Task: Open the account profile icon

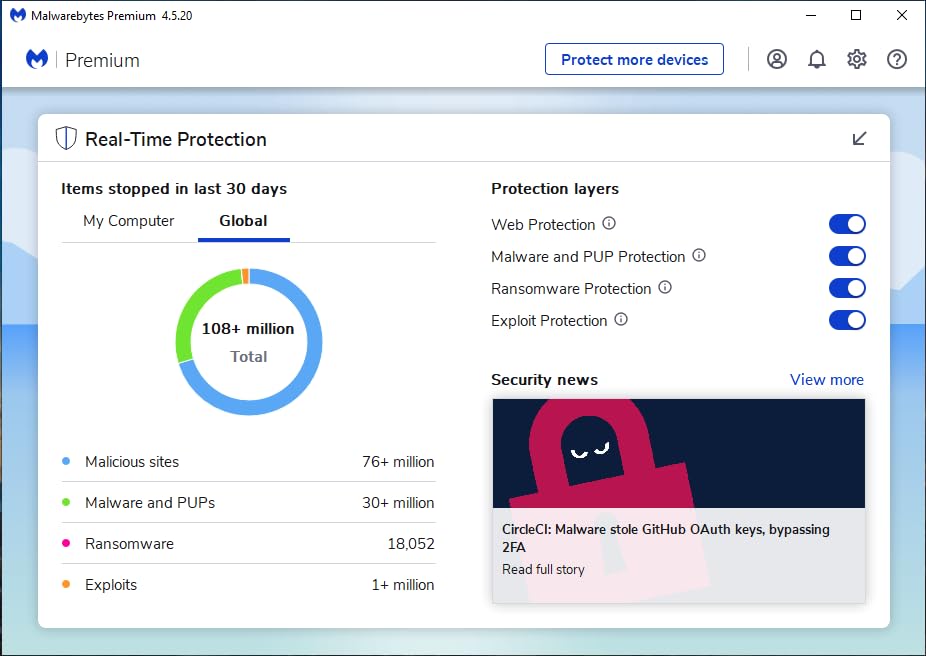Action: coord(777,59)
